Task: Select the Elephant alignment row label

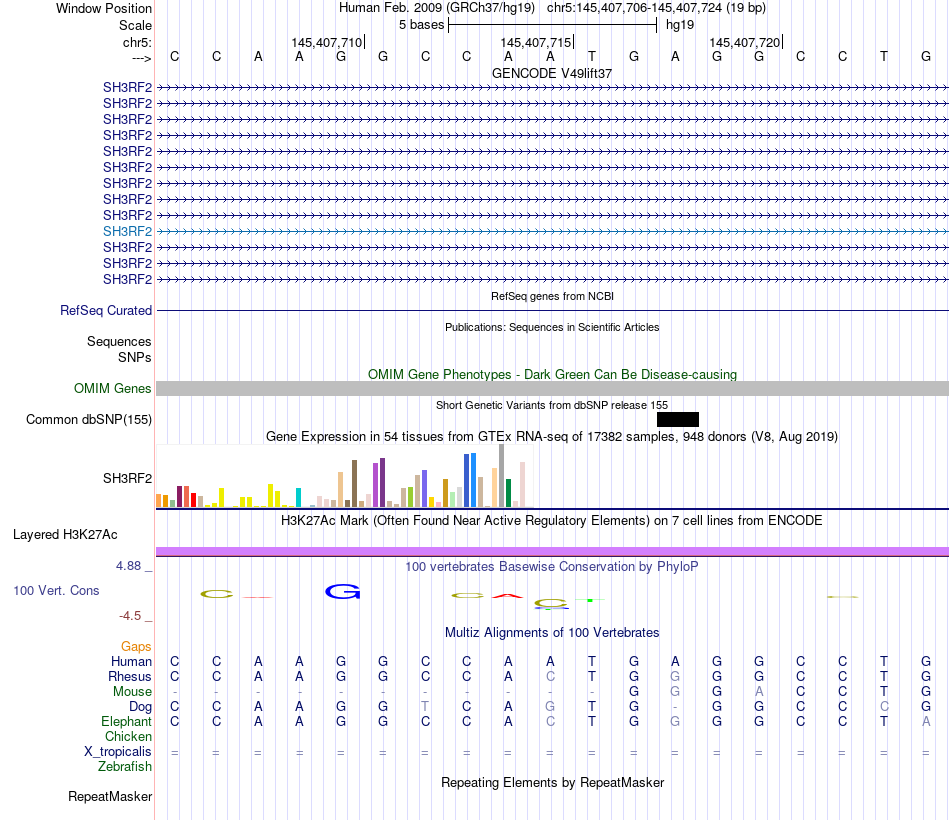Action: point(126,721)
